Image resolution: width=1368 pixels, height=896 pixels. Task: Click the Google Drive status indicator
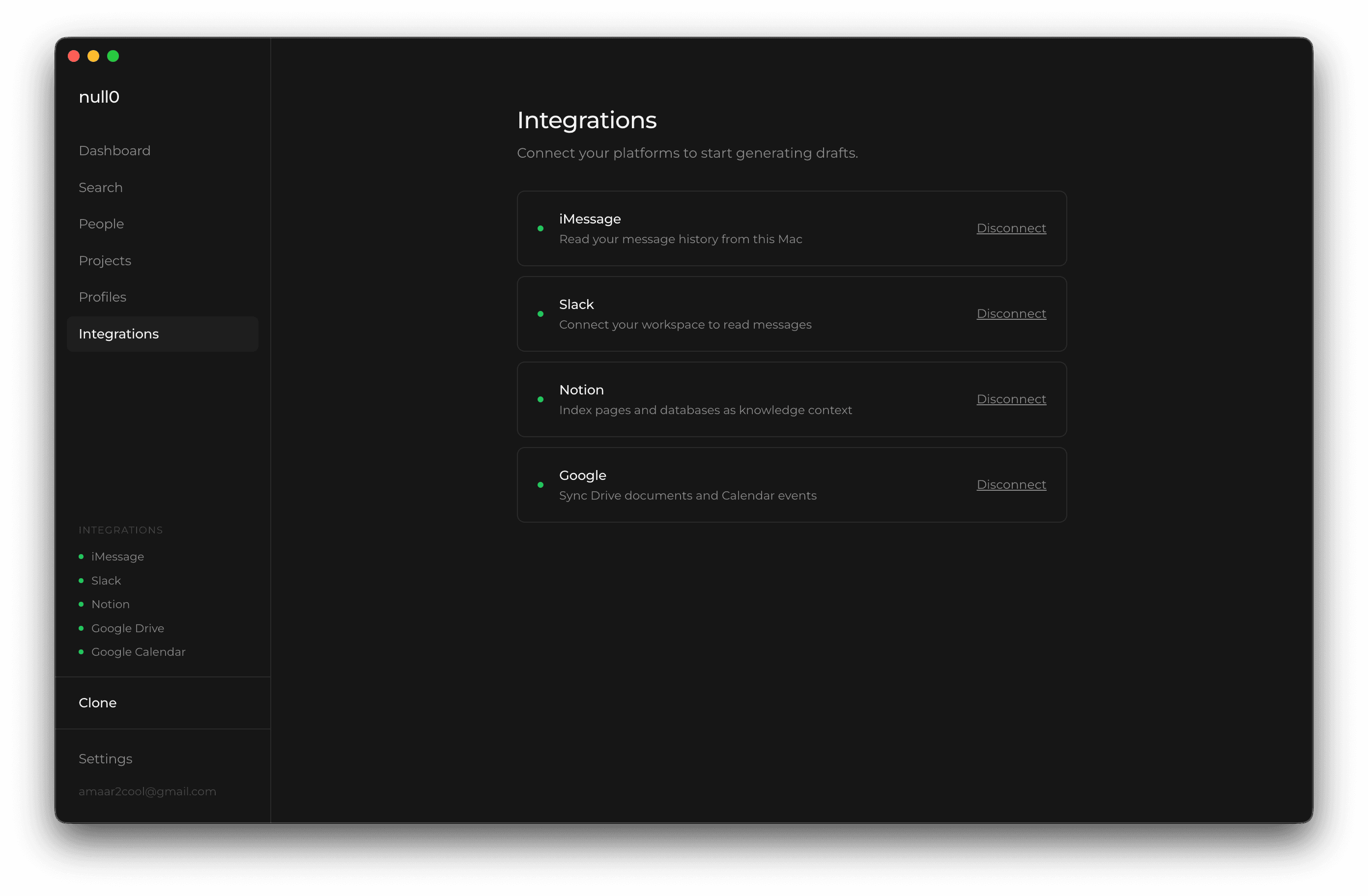81,628
